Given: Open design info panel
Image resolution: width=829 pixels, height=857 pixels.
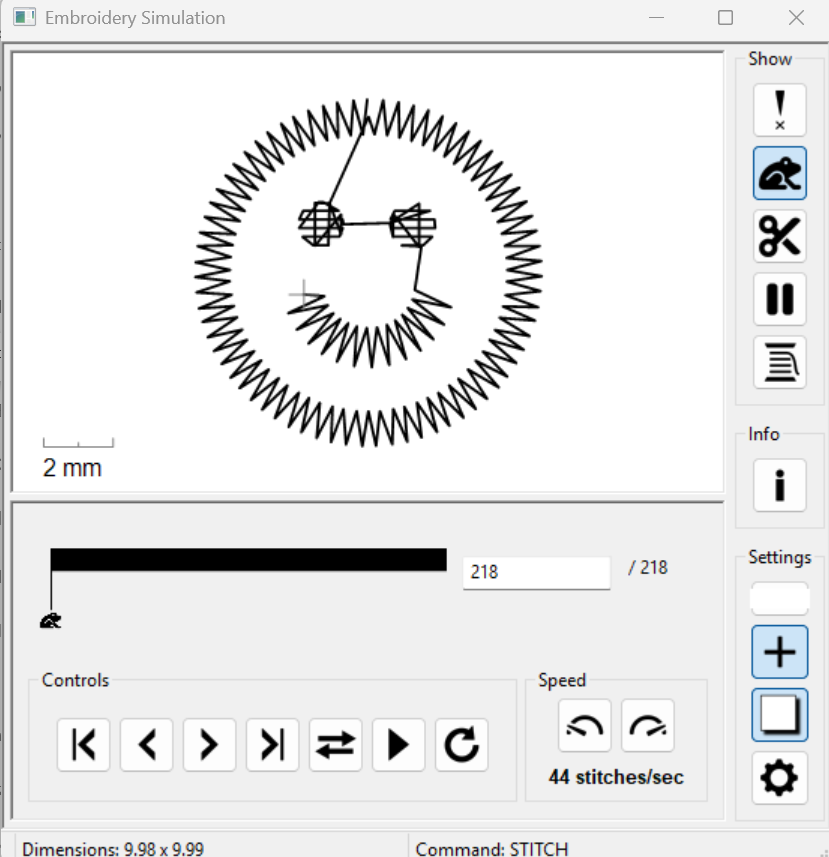Looking at the screenshot, I should click(x=779, y=485).
